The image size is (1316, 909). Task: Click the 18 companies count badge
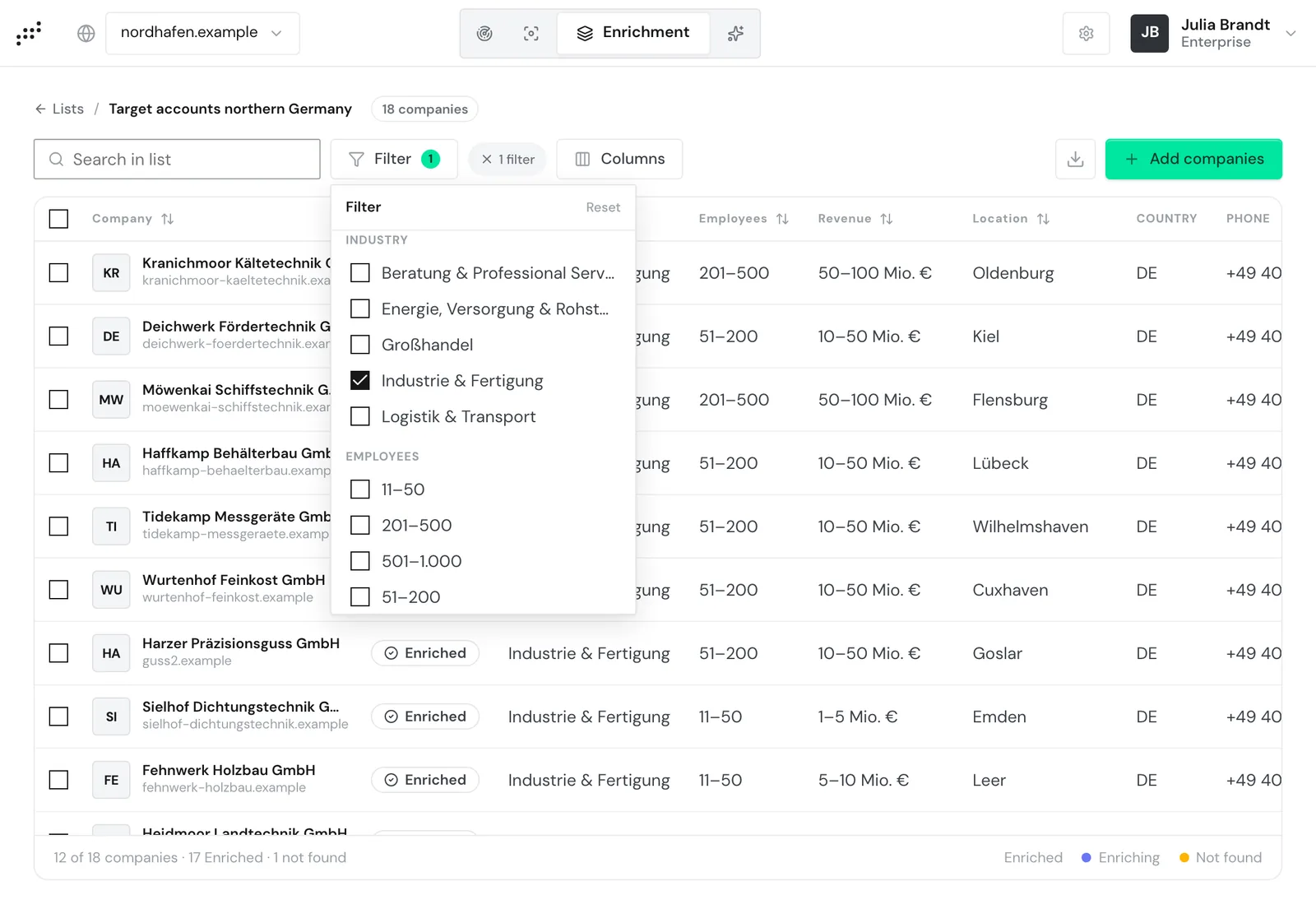(424, 109)
